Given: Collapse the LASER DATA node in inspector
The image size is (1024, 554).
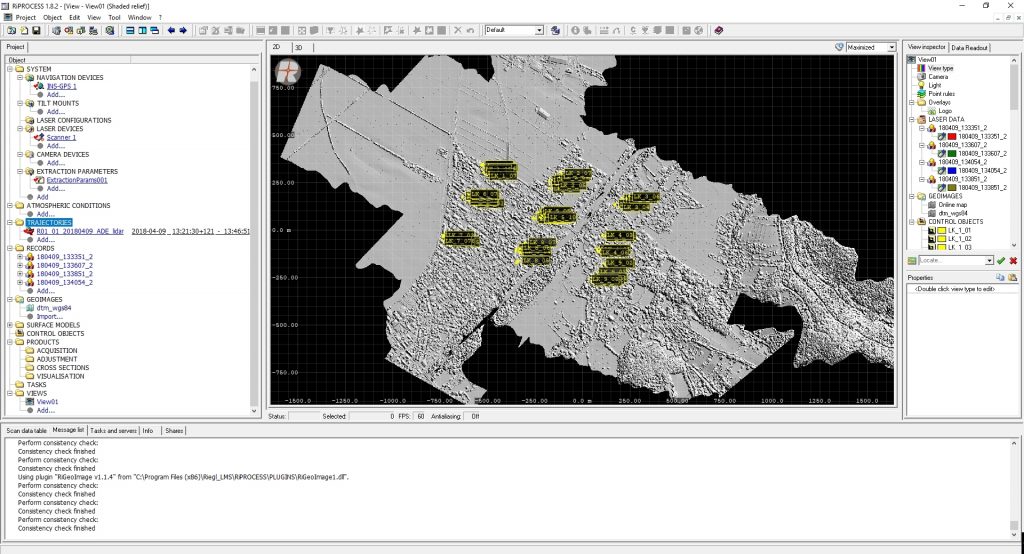Looking at the screenshot, I should pos(912,120).
